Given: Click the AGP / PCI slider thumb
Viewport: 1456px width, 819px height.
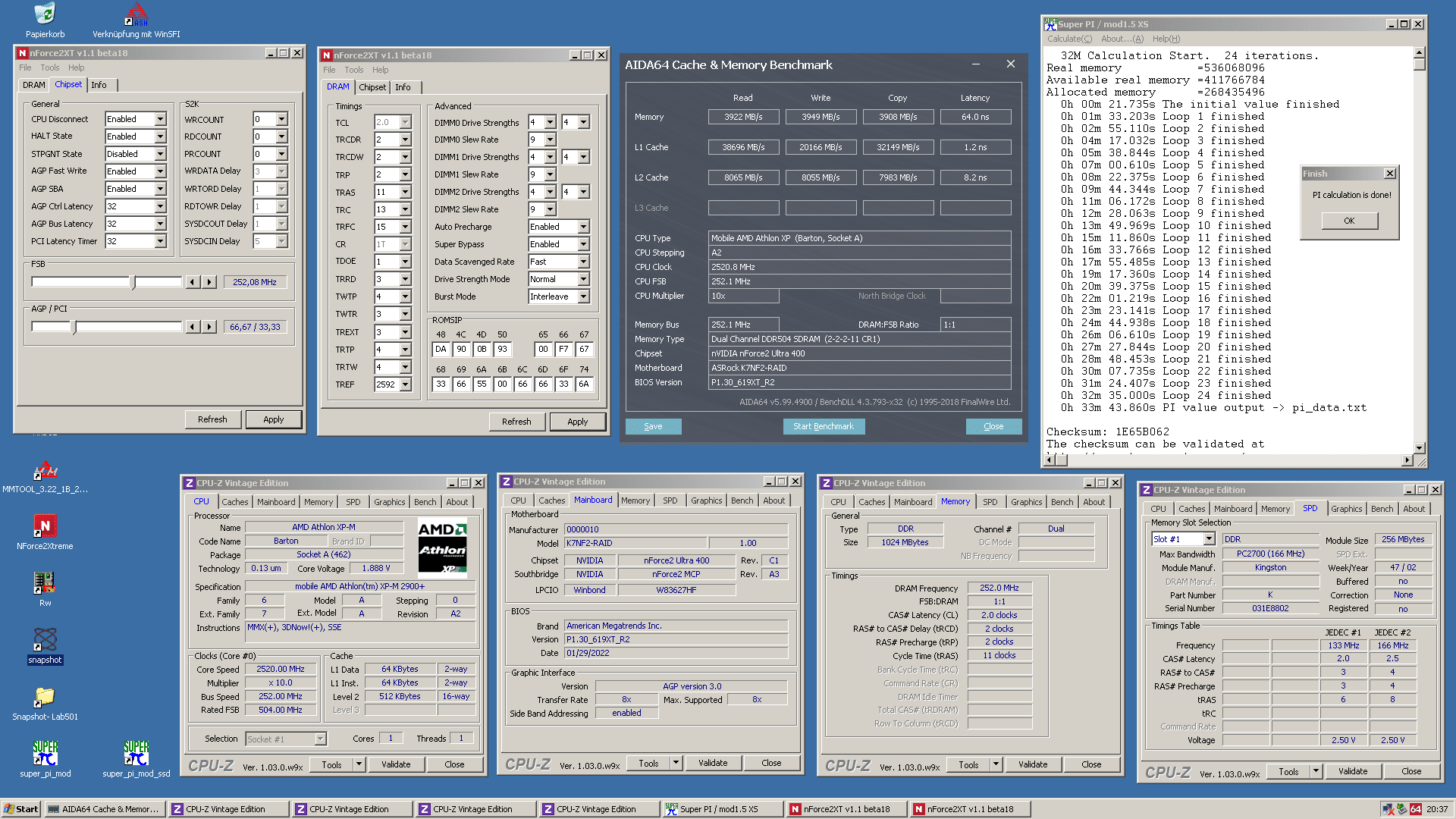Looking at the screenshot, I should (x=74, y=327).
